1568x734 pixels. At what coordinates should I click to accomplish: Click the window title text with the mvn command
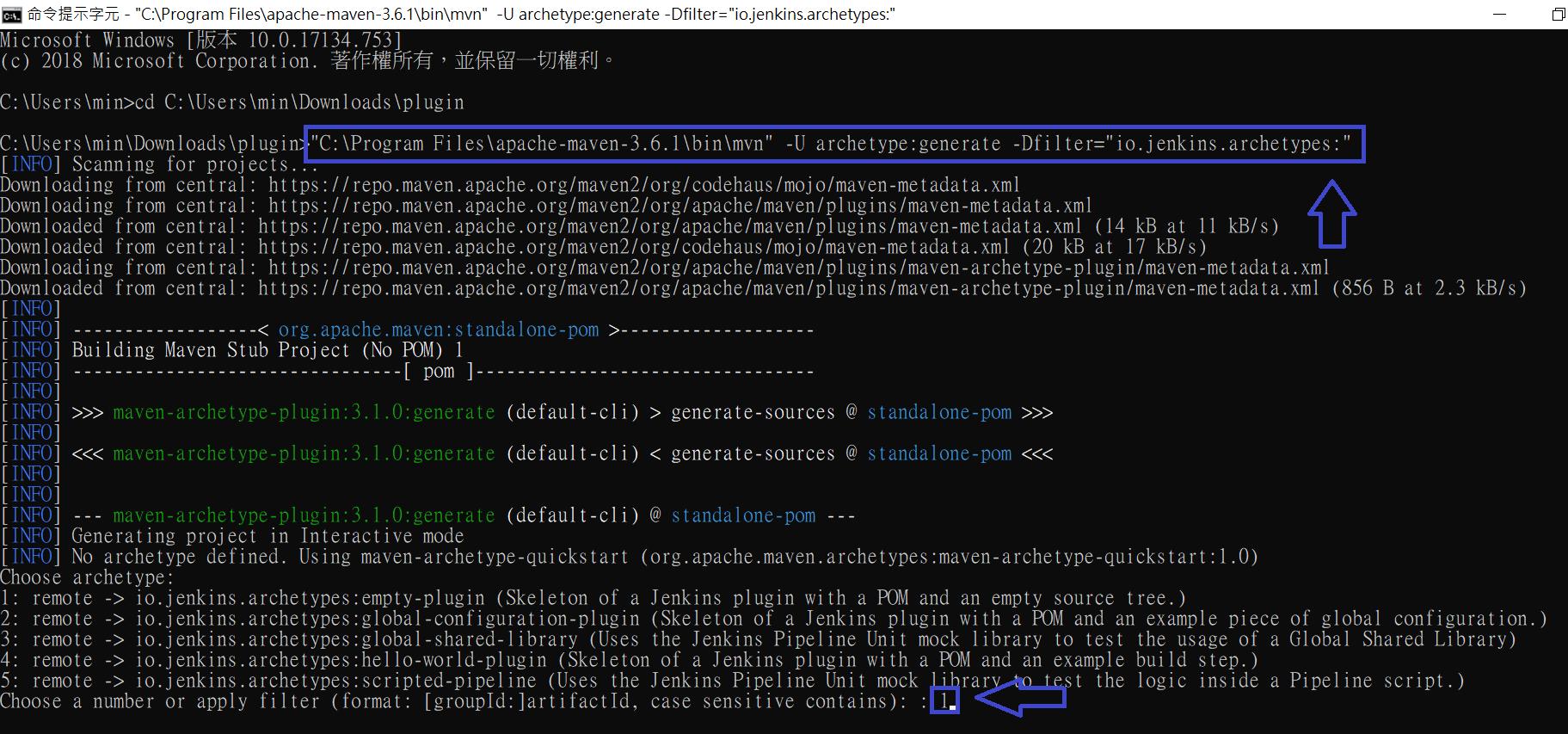pos(461,14)
